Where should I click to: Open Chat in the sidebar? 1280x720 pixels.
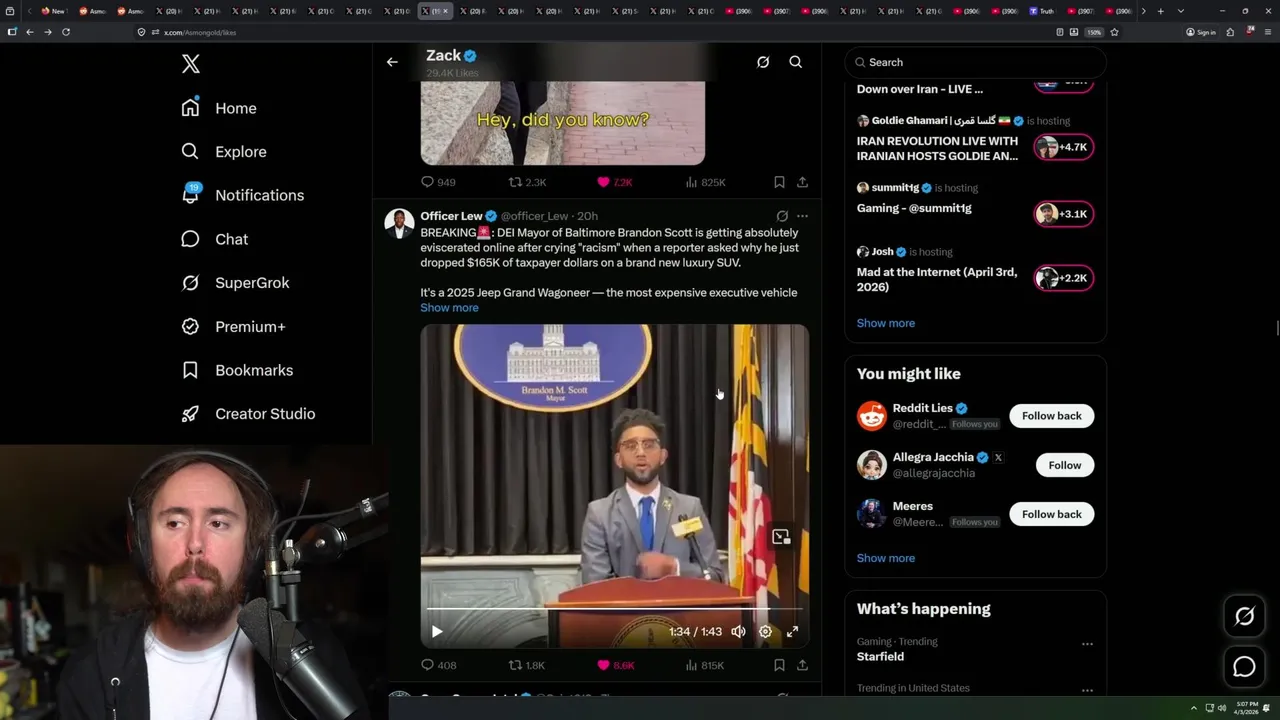coord(214,239)
